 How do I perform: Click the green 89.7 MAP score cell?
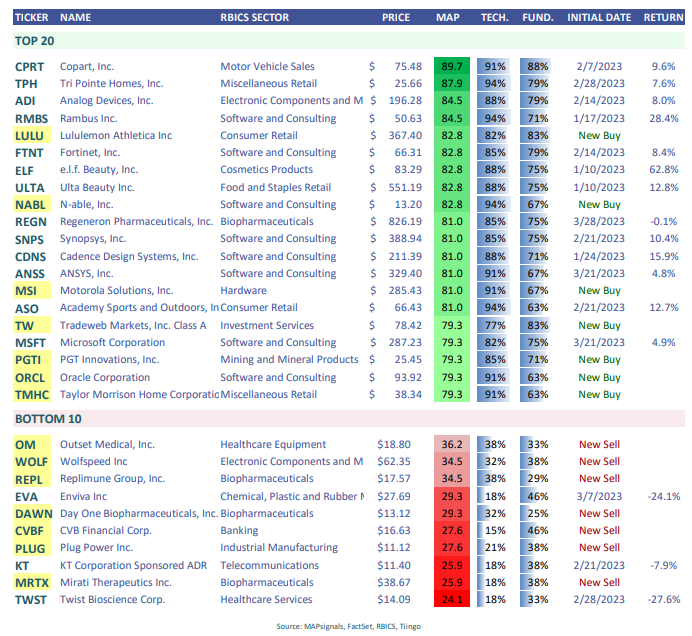point(452,66)
